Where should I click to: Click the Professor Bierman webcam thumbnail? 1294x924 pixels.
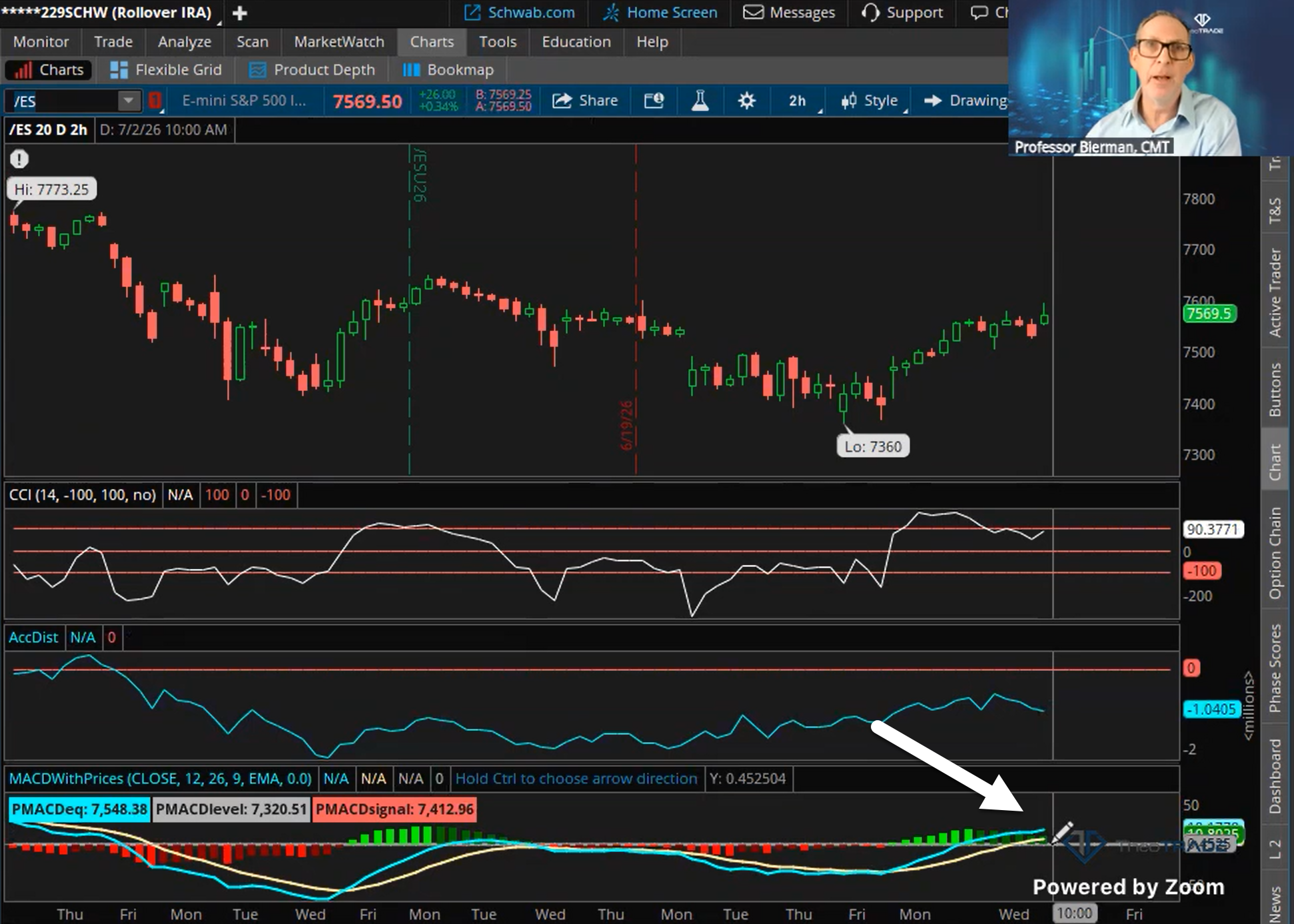[1151, 78]
